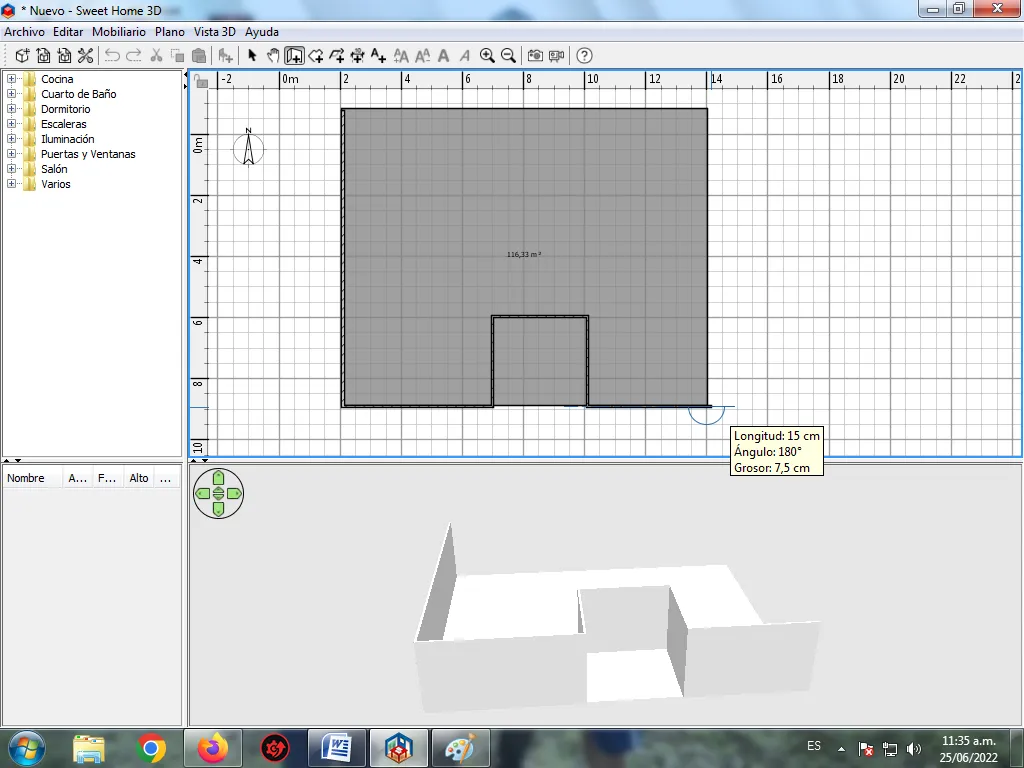Create a photo of the 3D view
The image size is (1024, 768).
[535, 56]
